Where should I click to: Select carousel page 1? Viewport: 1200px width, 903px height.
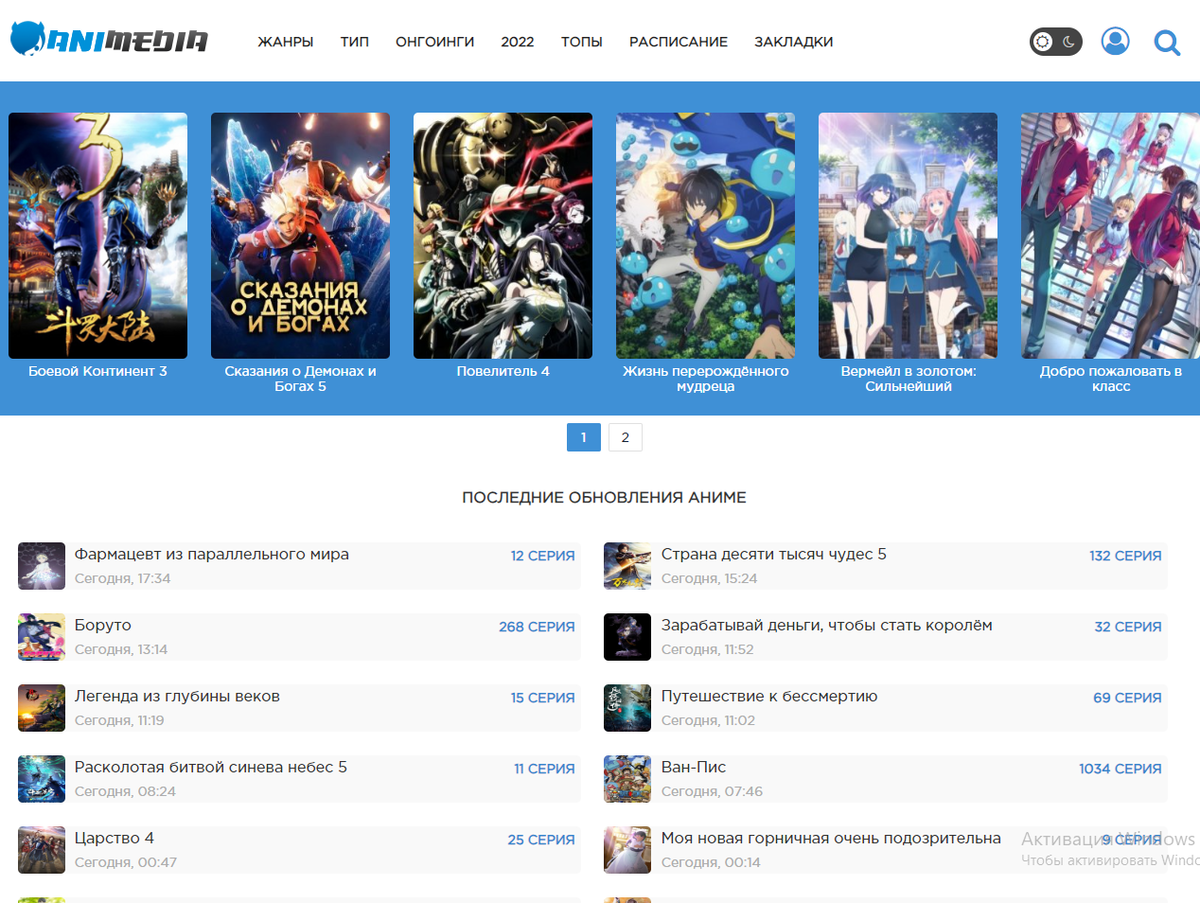pyautogui.click(x=584, y=437)
